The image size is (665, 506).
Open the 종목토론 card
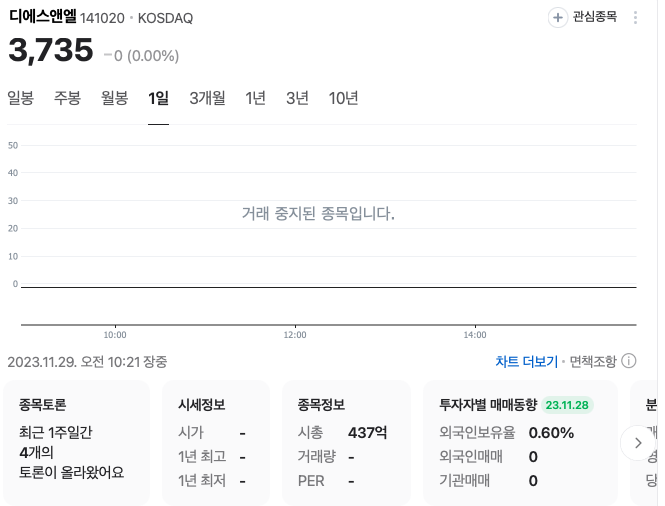(x=76, y=442)
